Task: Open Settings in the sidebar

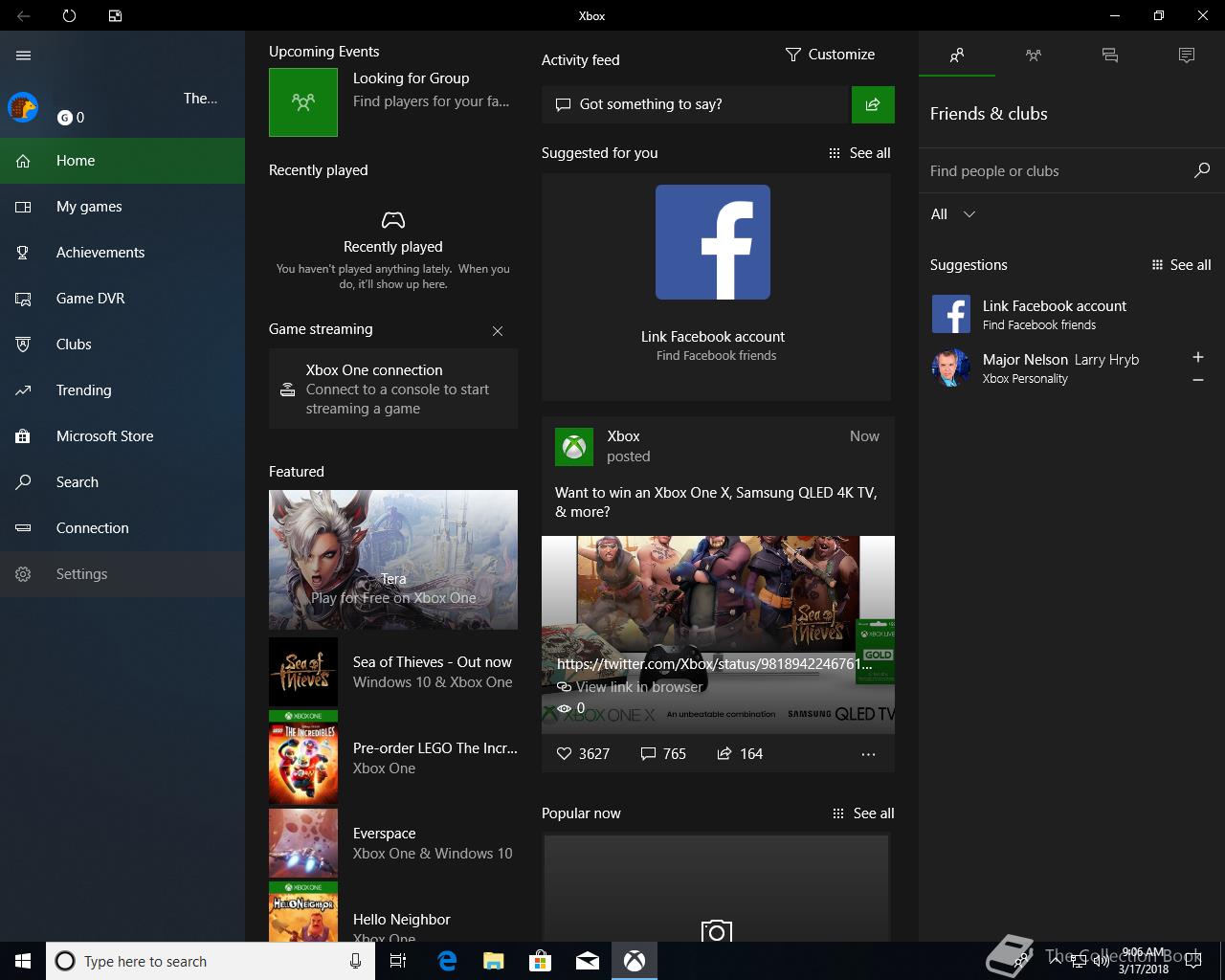Action: [122, 574]
